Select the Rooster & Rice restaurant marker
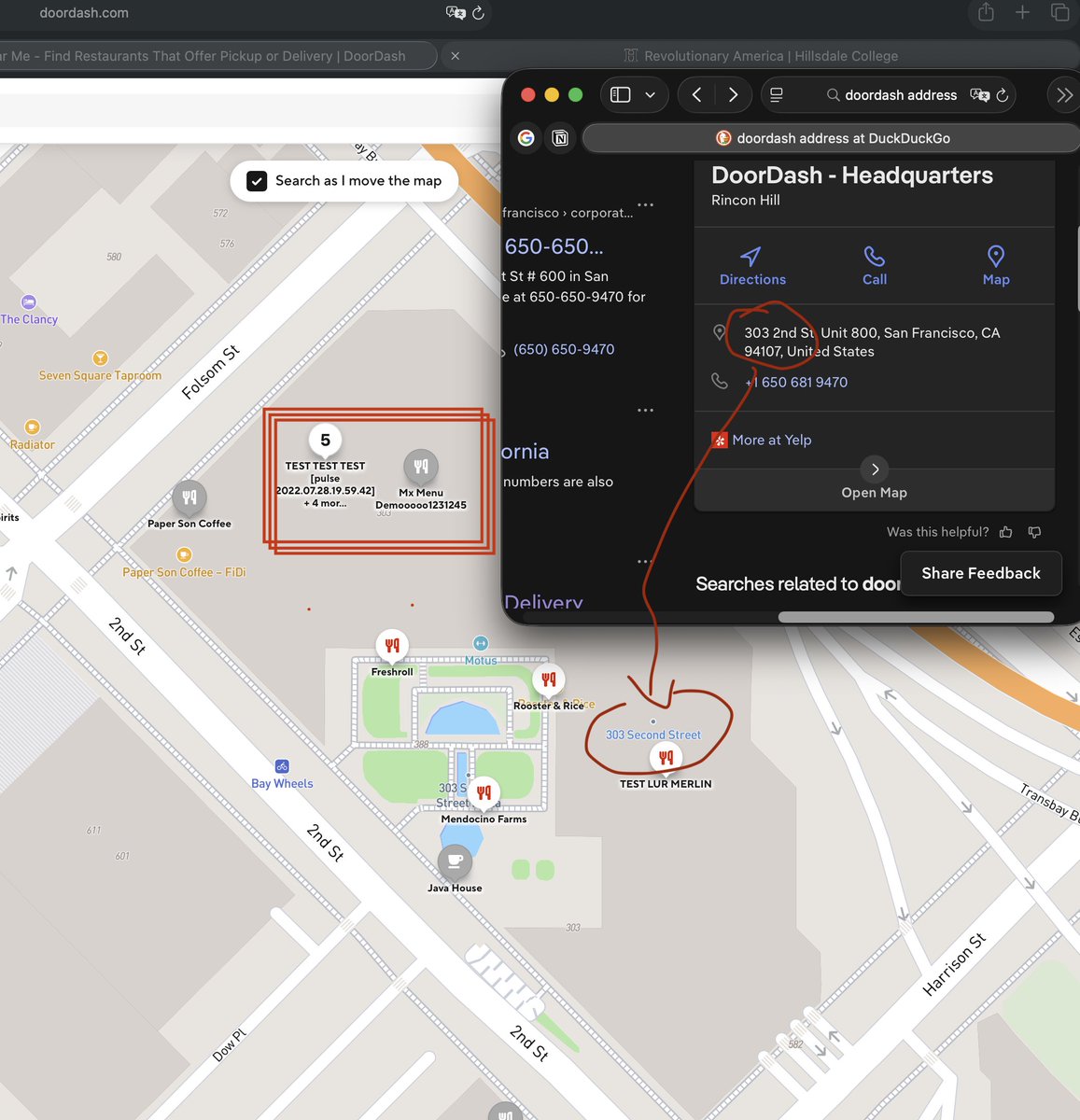The height and width of the screenshot is (1120, 1080). coord(548,679)
